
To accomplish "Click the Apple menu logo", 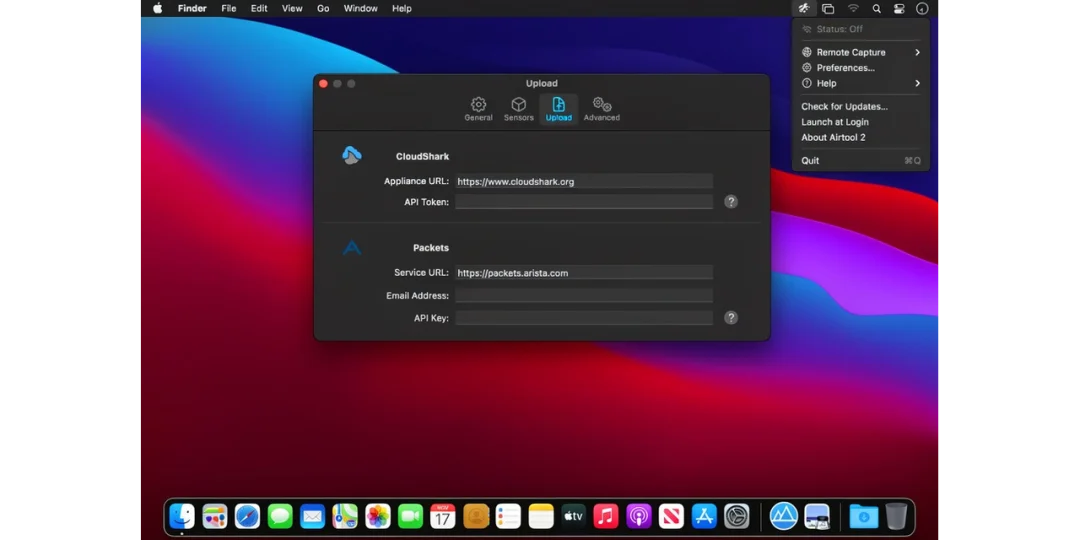I will pyautogui.click(x=158, y=8).
